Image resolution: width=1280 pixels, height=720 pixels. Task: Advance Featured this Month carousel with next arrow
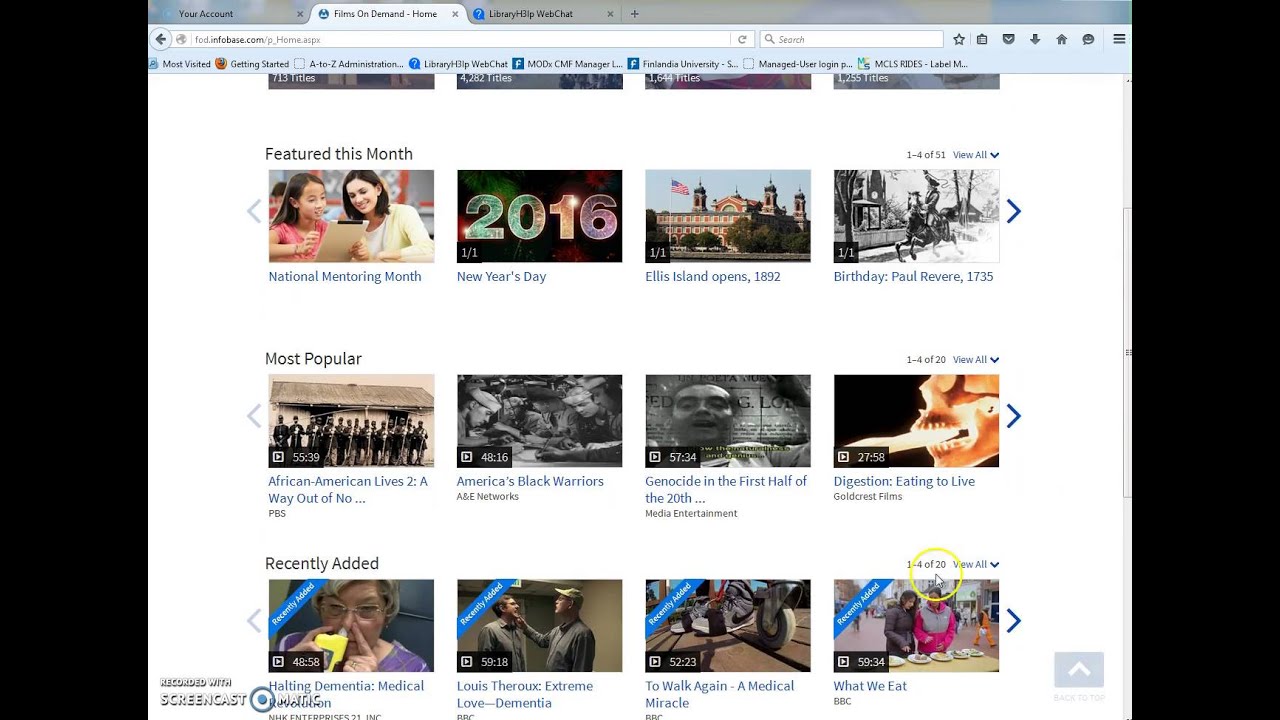pos(1013,211)
